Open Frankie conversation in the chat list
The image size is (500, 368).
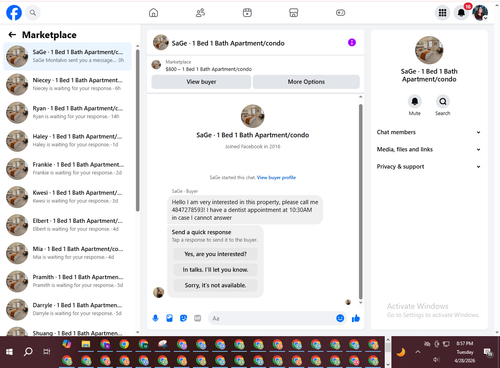point(68,169)
